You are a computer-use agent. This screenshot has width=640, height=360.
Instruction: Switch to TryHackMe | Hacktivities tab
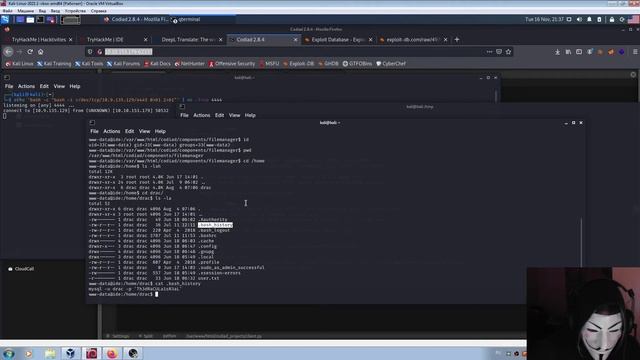pos(38,40)
